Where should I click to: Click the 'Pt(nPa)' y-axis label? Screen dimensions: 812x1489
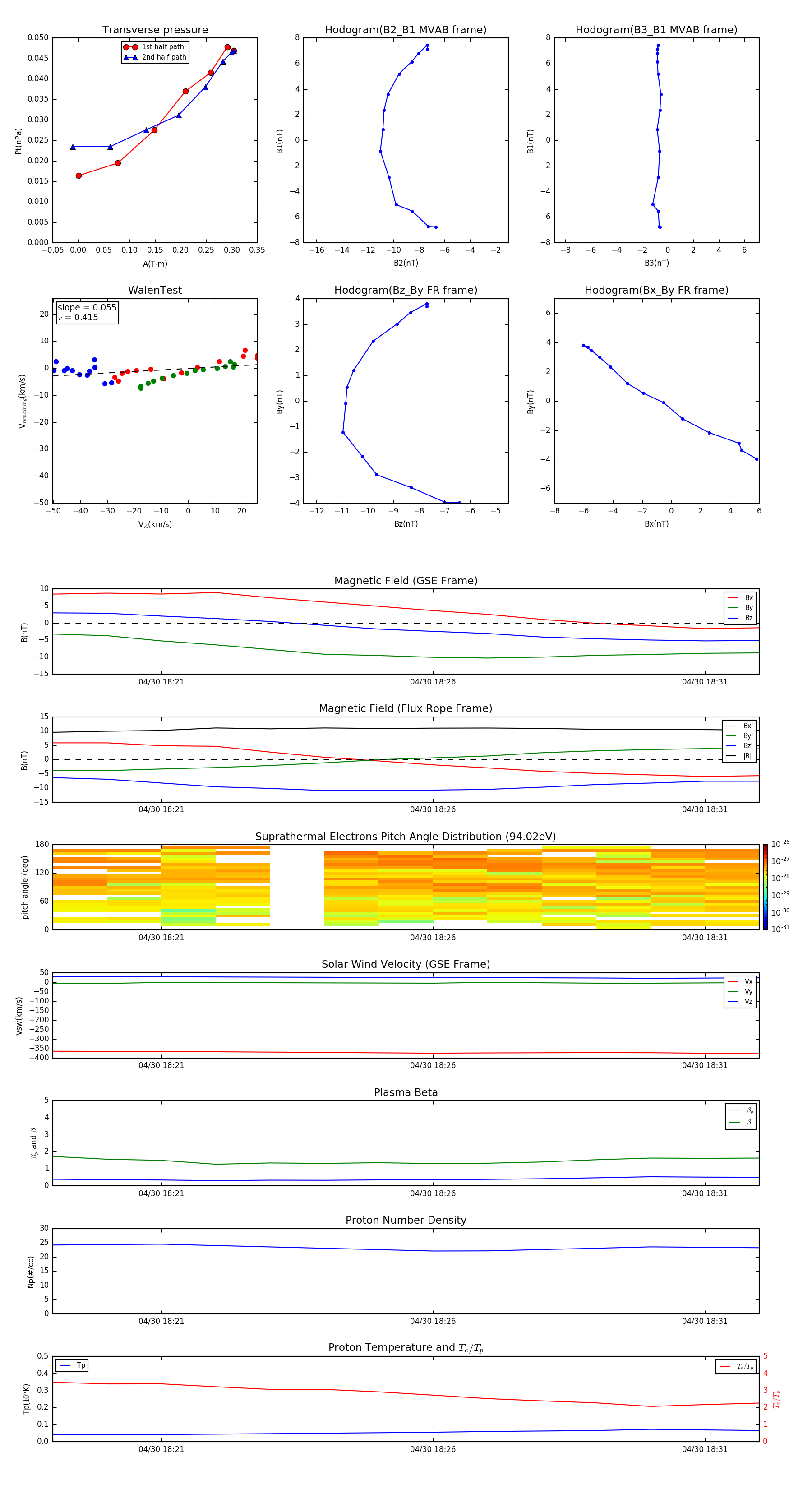[x=18, y=141]
